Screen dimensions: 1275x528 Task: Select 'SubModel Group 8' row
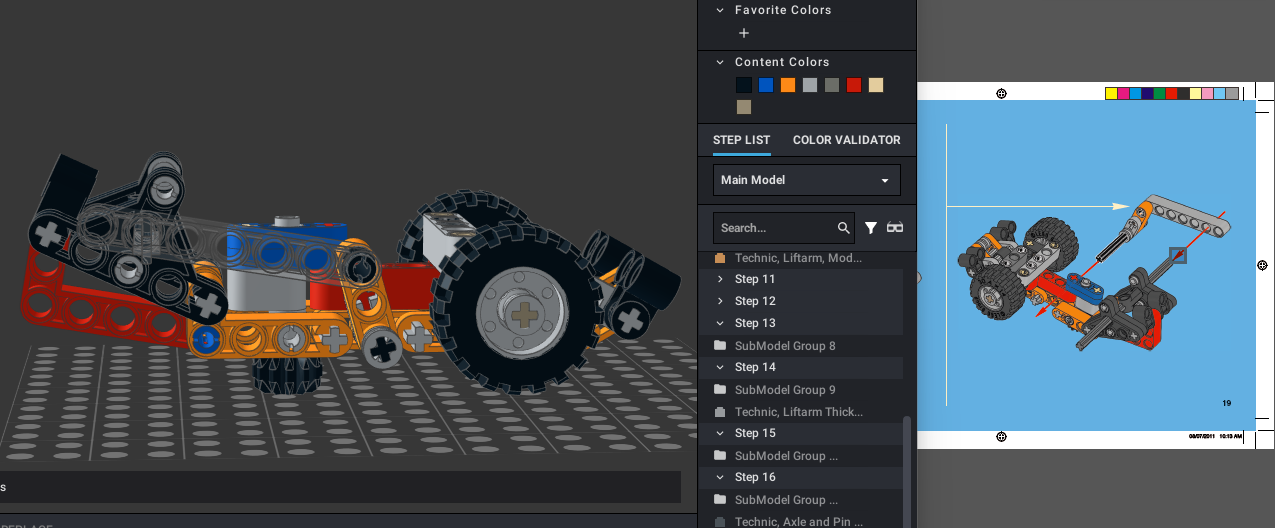pyautogui.click(x=800, y=346)
